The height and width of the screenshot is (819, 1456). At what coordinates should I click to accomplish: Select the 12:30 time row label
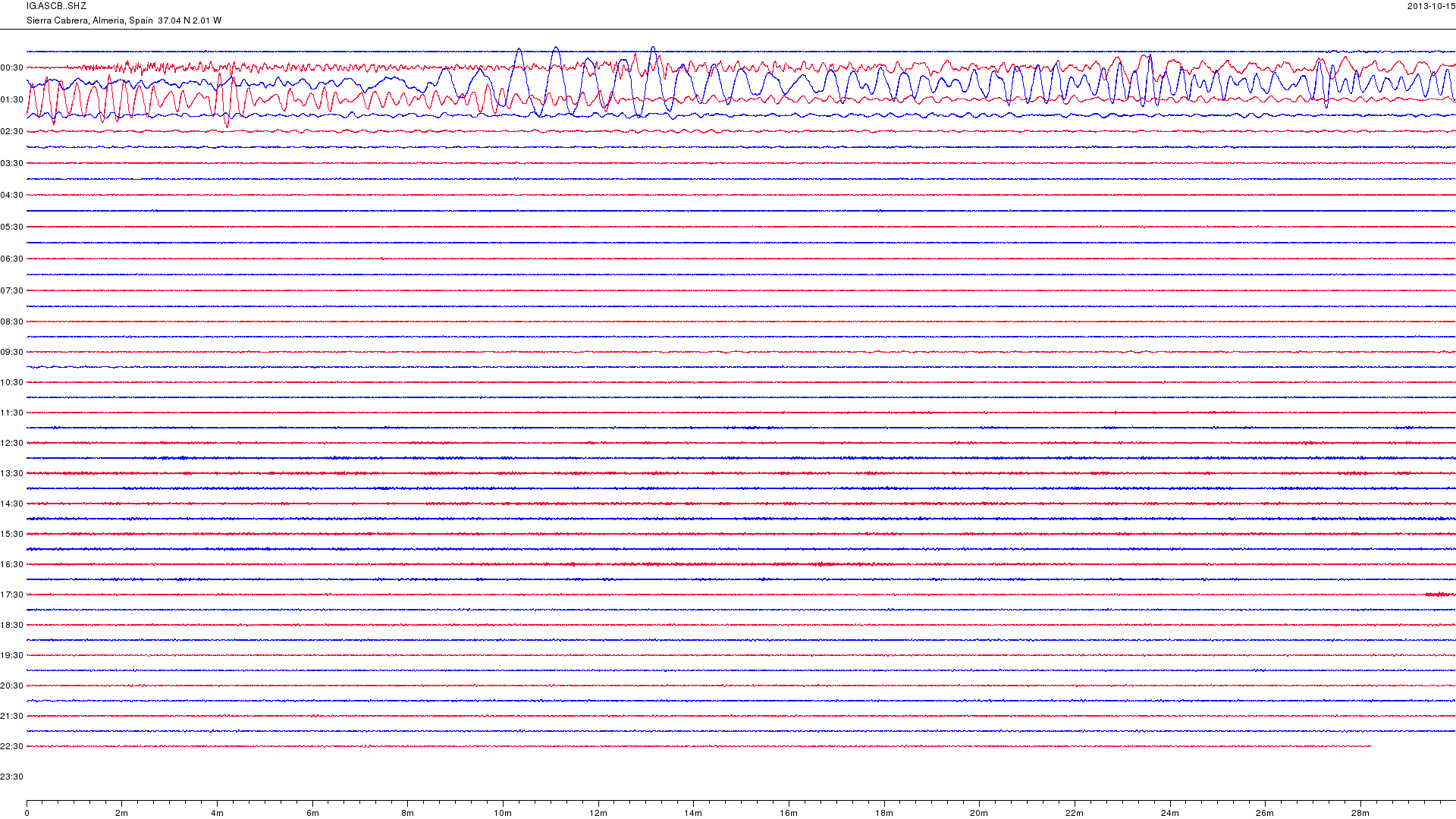pyautogui.click(x=12, y=443)
